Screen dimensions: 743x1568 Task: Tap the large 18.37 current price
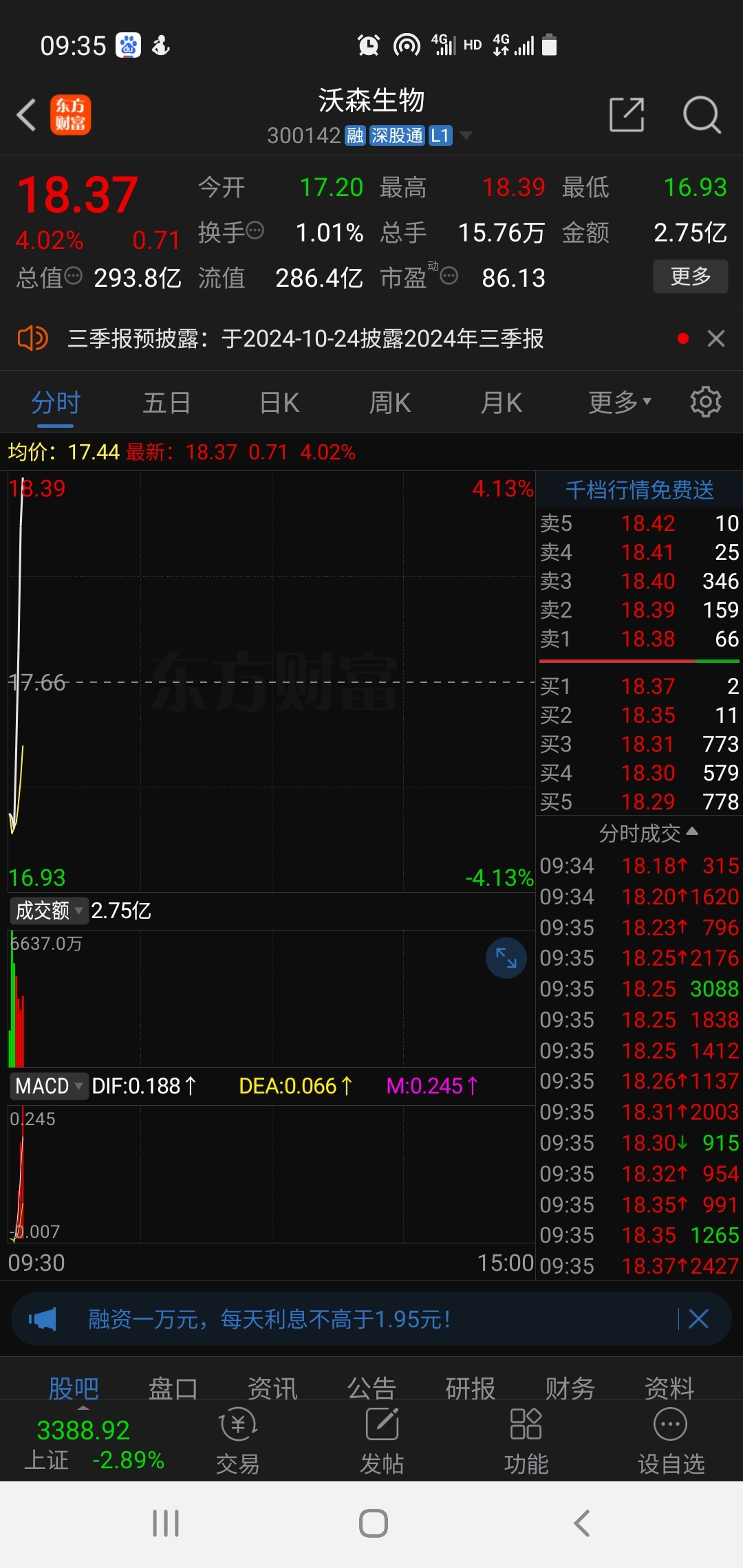(x=77, y=195)
